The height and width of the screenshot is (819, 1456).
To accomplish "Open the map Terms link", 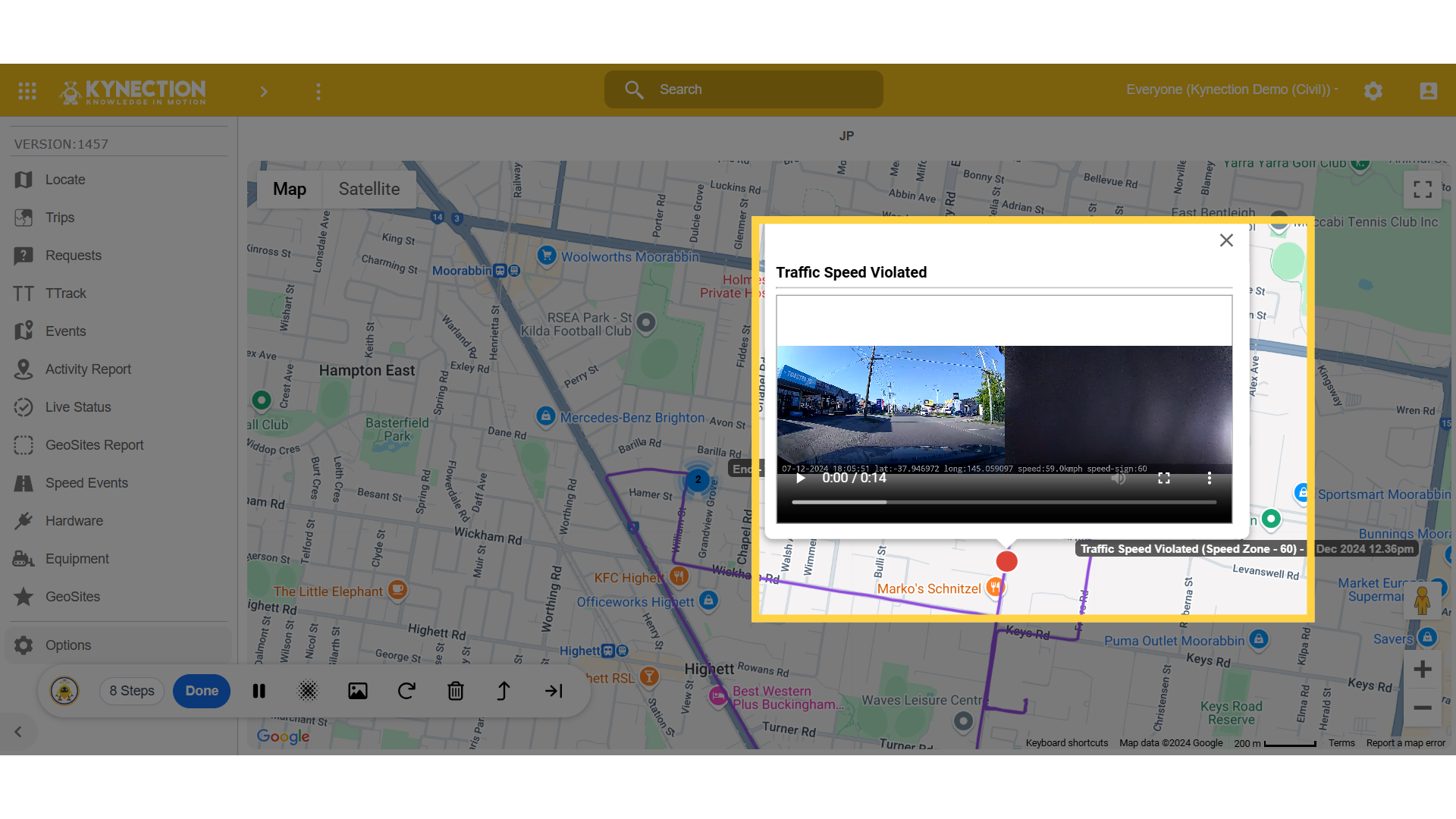I will (1341, 743).
